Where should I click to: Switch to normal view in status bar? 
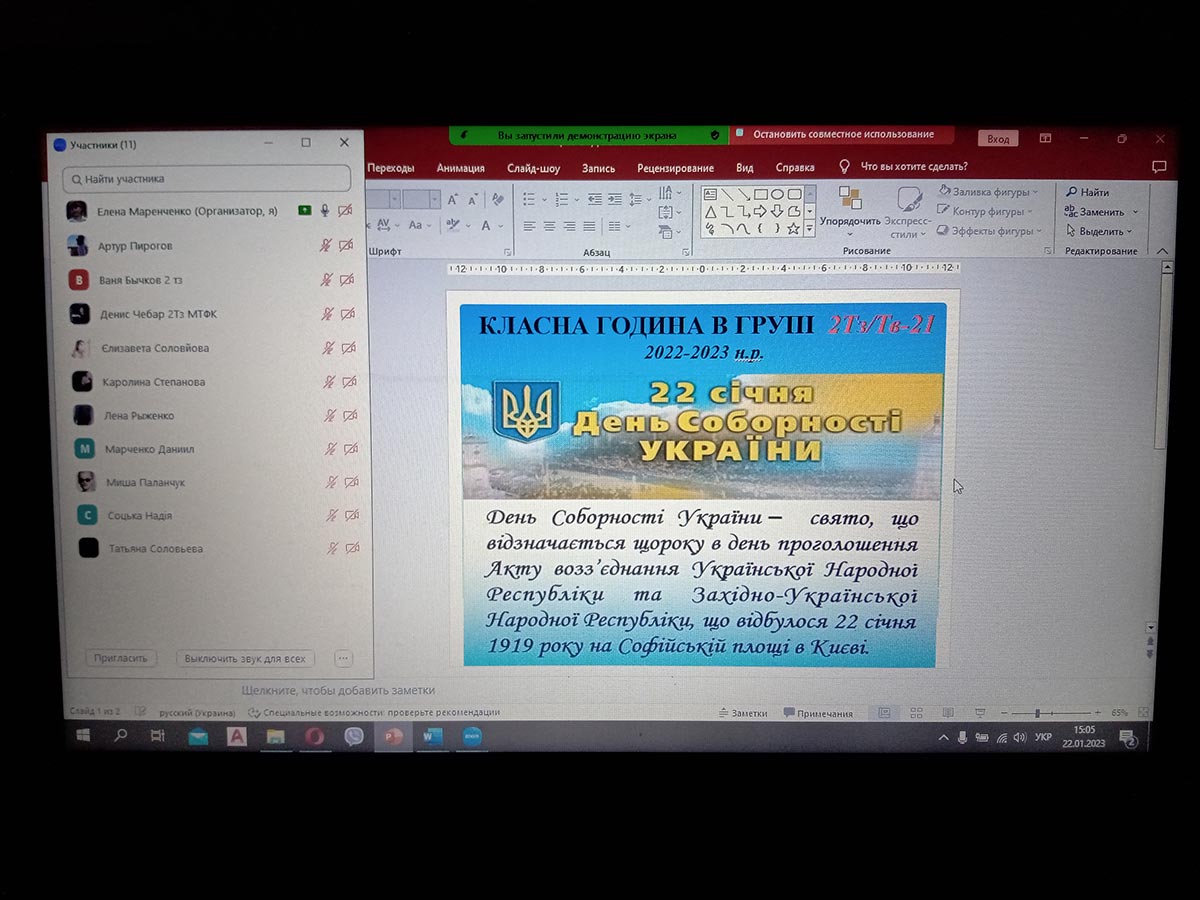(884, 713)
